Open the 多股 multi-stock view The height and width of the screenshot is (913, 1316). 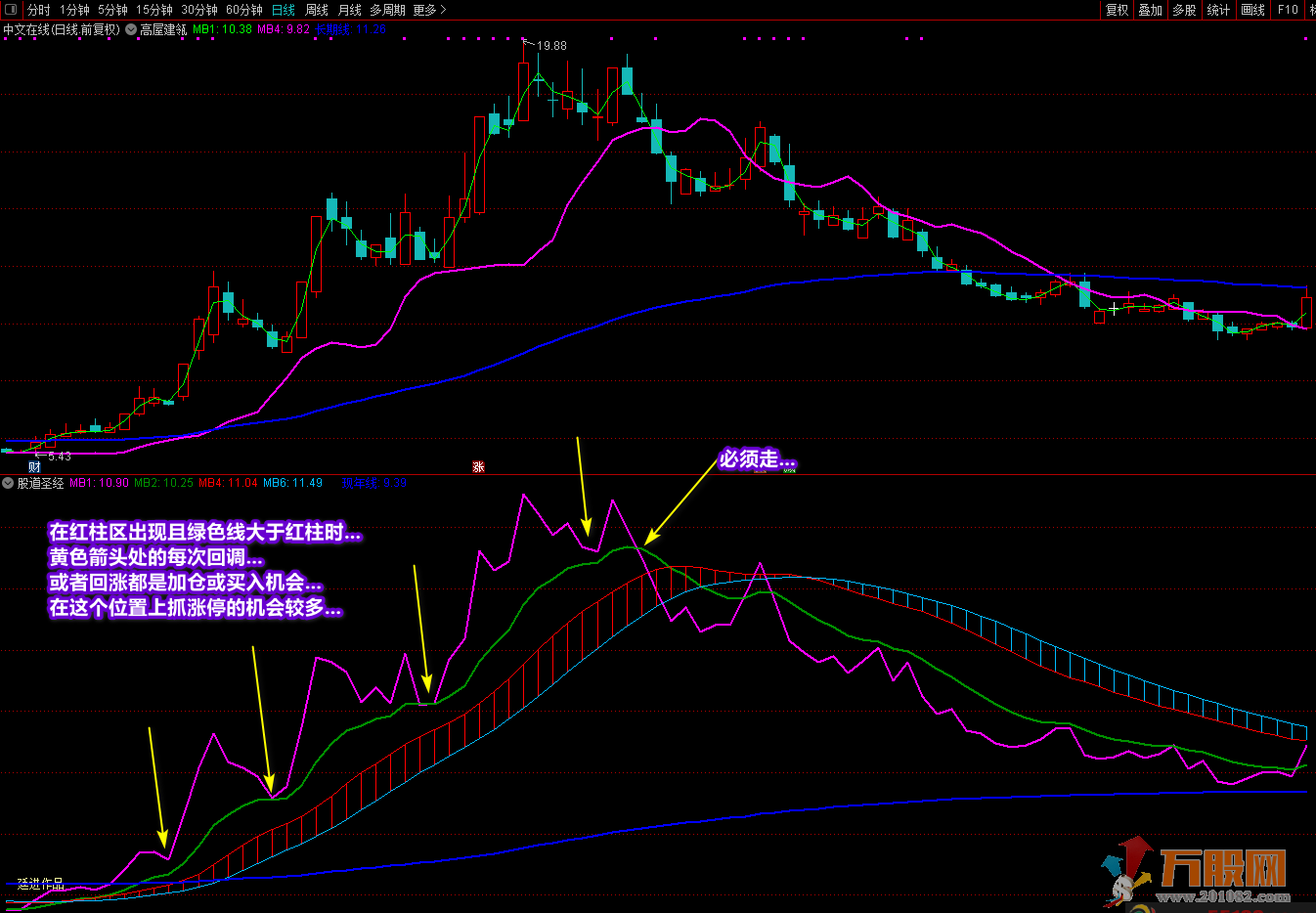click(1184, 10)
